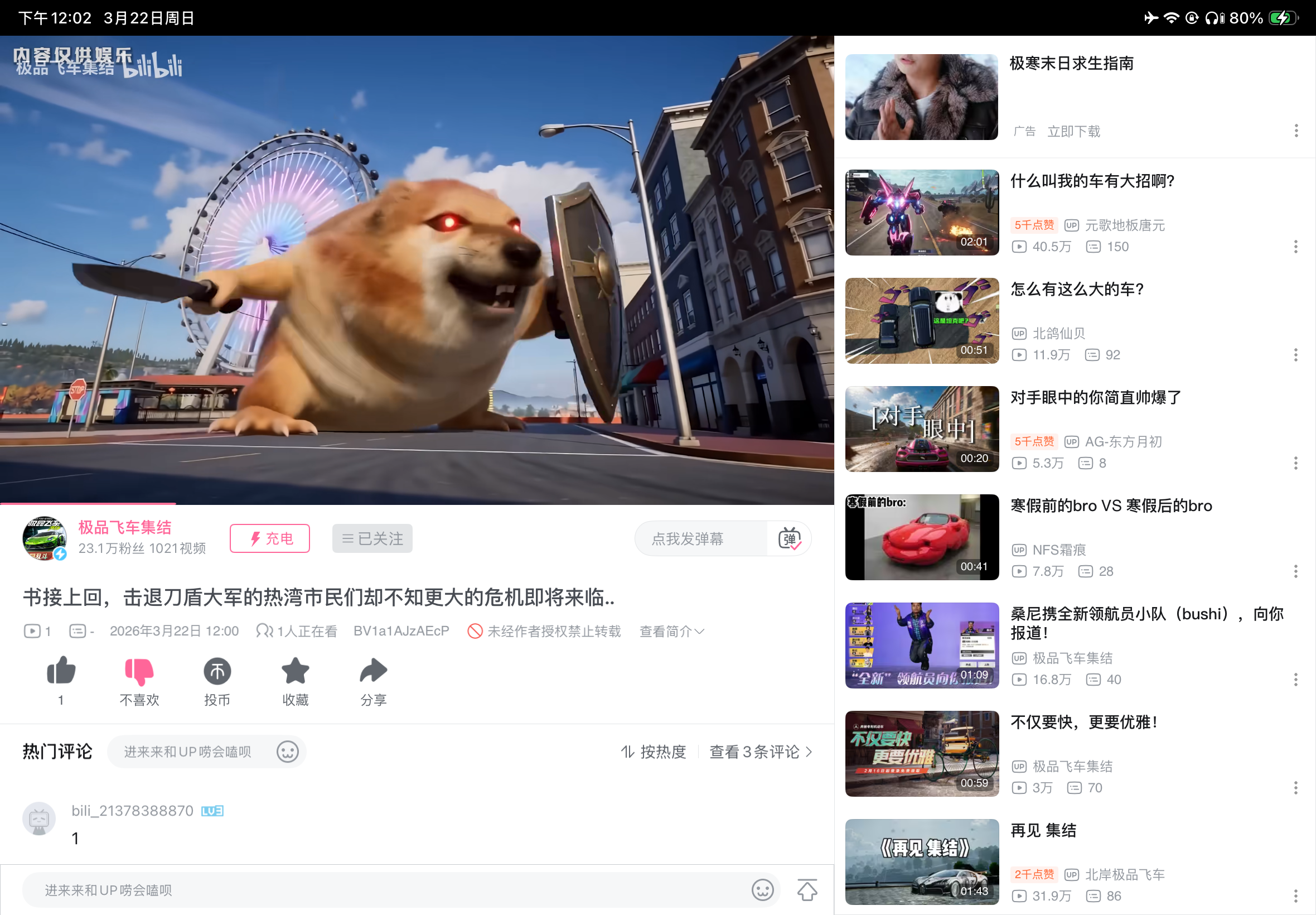Open thumbnail of 什么叫我的车有大招啊?
This screenshot has height=915, width=1316.
(x=922, y=212)
